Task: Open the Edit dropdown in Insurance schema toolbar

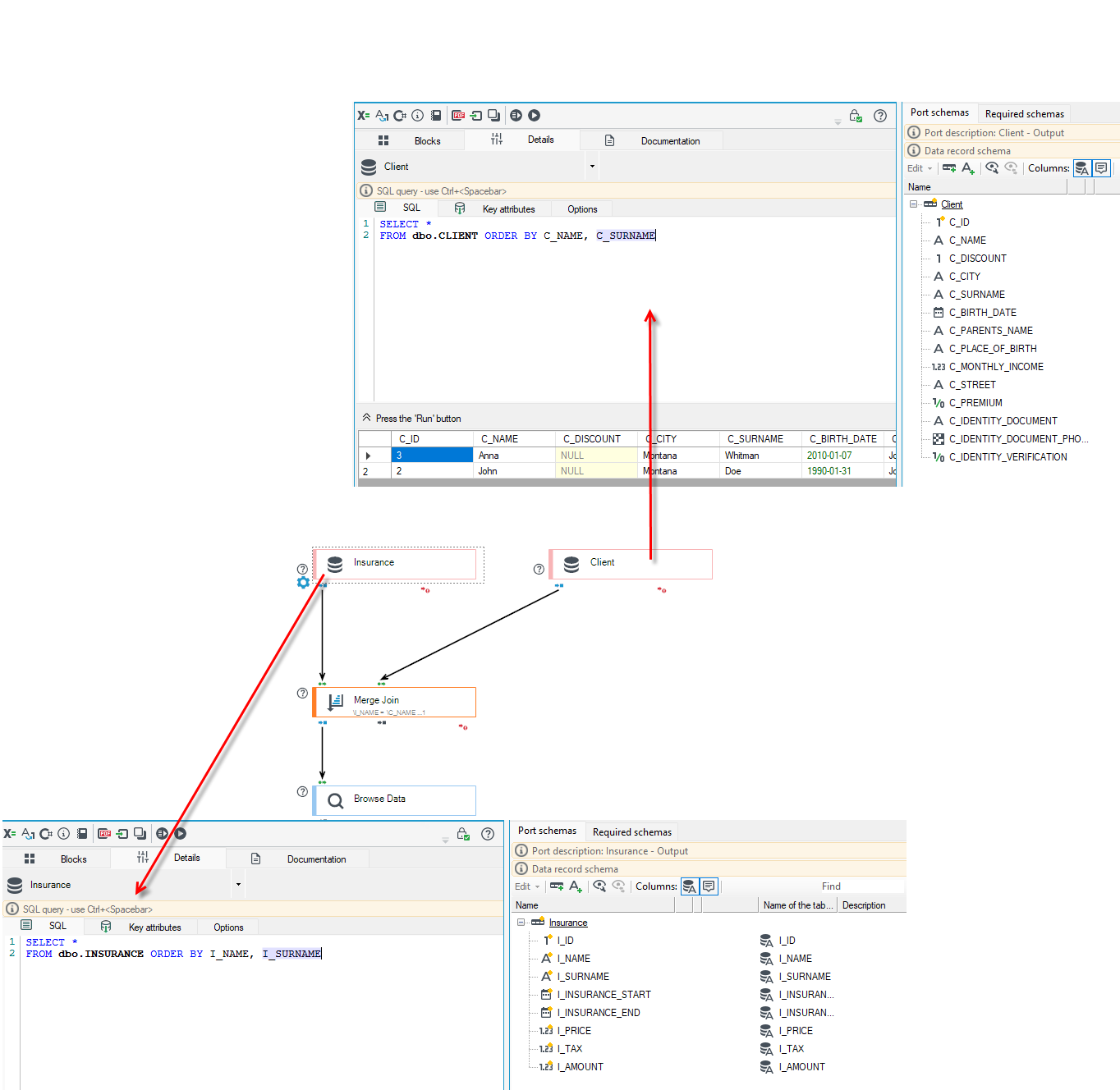Action: point(527,886)
